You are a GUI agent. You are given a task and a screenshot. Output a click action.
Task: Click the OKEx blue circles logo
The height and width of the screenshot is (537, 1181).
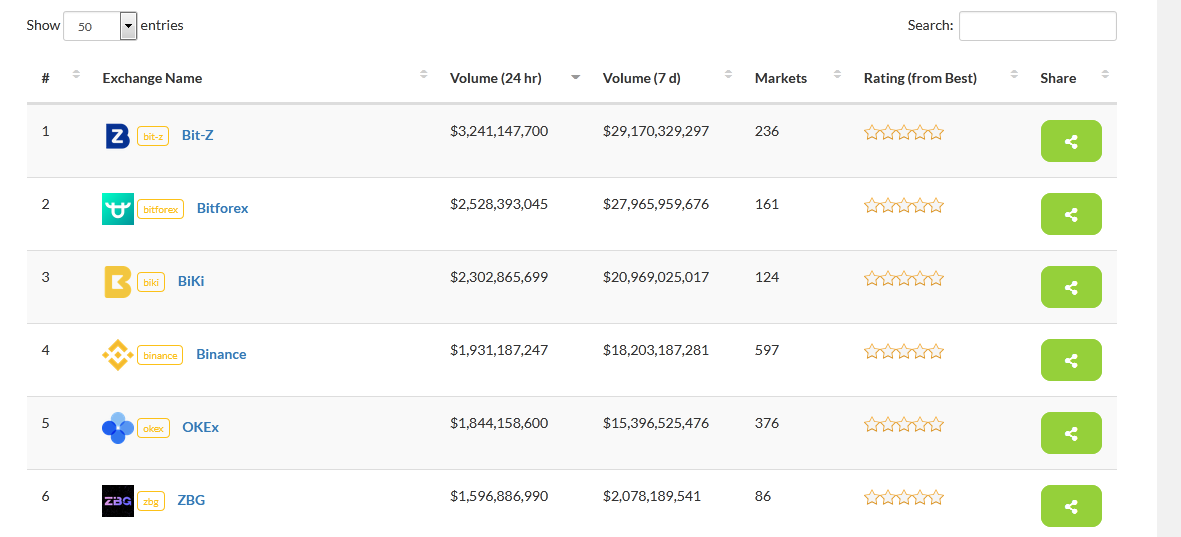tap(117, 428)
